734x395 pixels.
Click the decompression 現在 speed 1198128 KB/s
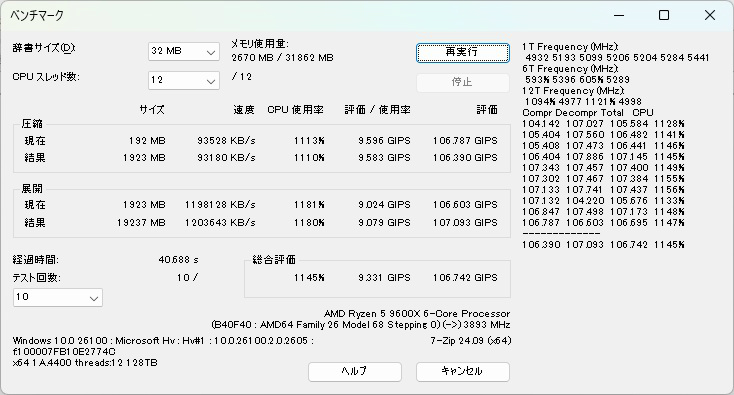pyautogui.click(x=220, y=205)
